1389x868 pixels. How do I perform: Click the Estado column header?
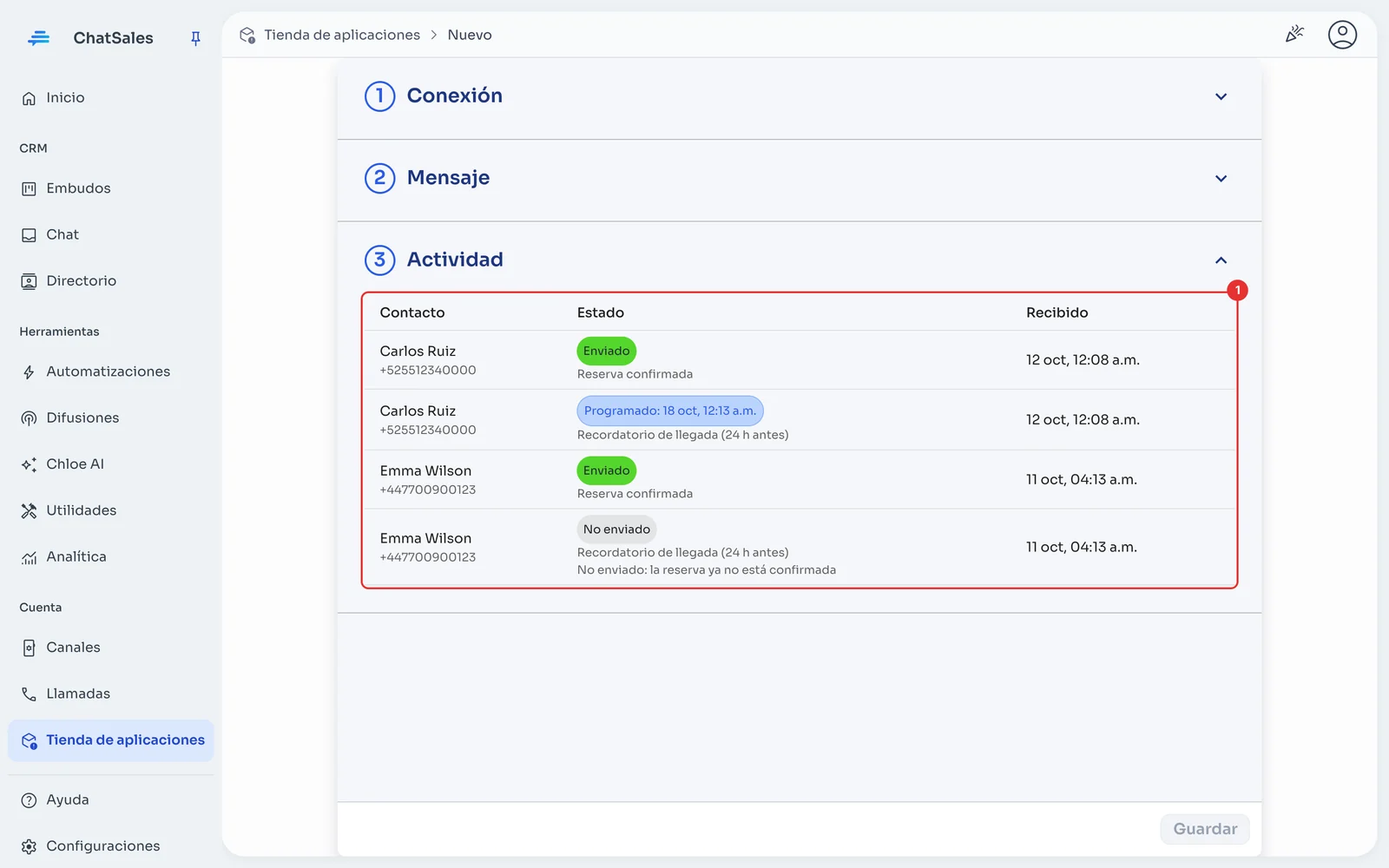point(601,312)
